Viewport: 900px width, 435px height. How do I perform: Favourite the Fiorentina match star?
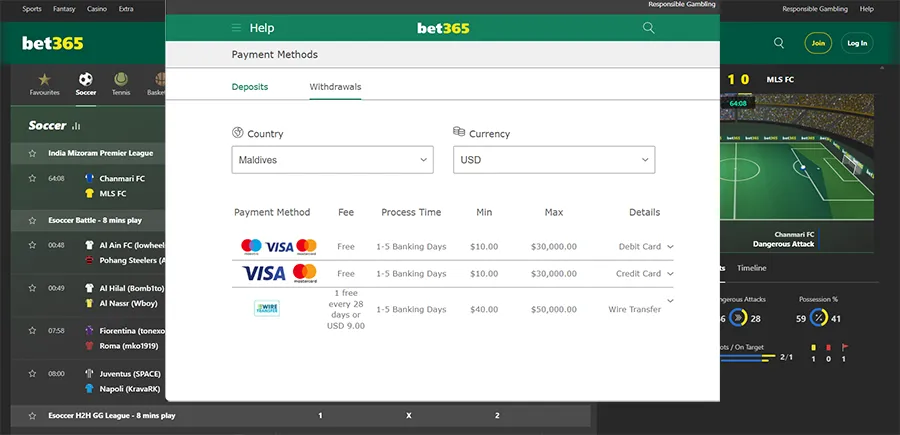click(x=33, y=331)
